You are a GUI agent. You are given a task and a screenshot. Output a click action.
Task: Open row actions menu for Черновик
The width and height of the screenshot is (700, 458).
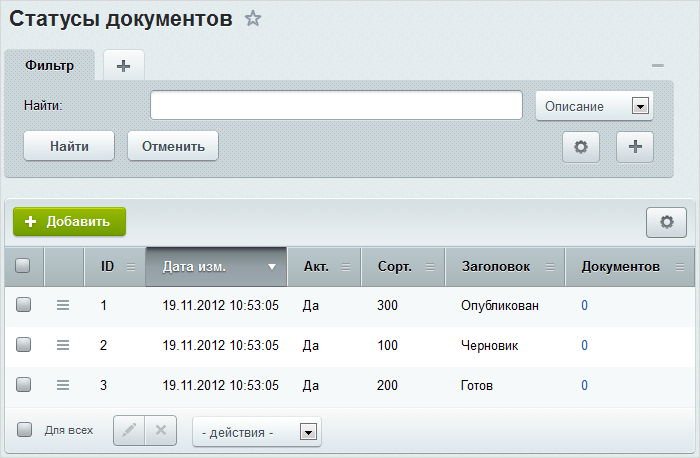point(63,345)
